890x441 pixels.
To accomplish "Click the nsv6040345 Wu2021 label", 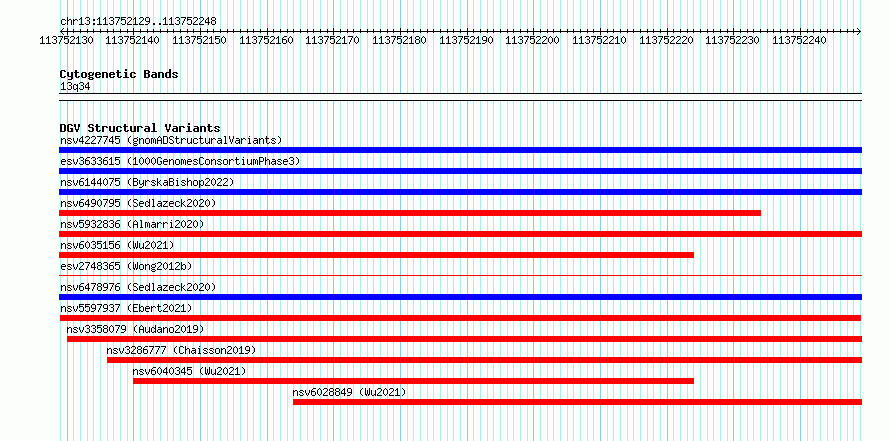I will pyautogui.click(x=190, y=371).
